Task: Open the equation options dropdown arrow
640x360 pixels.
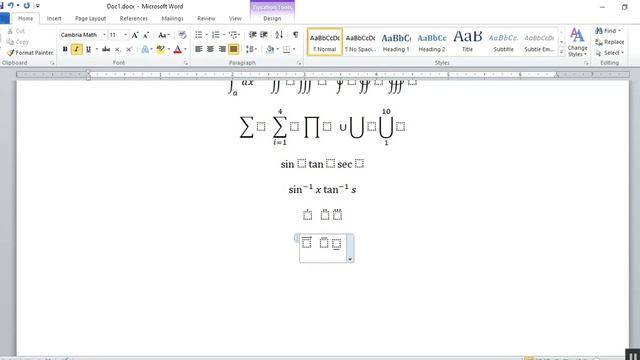Action: (350, 259)
